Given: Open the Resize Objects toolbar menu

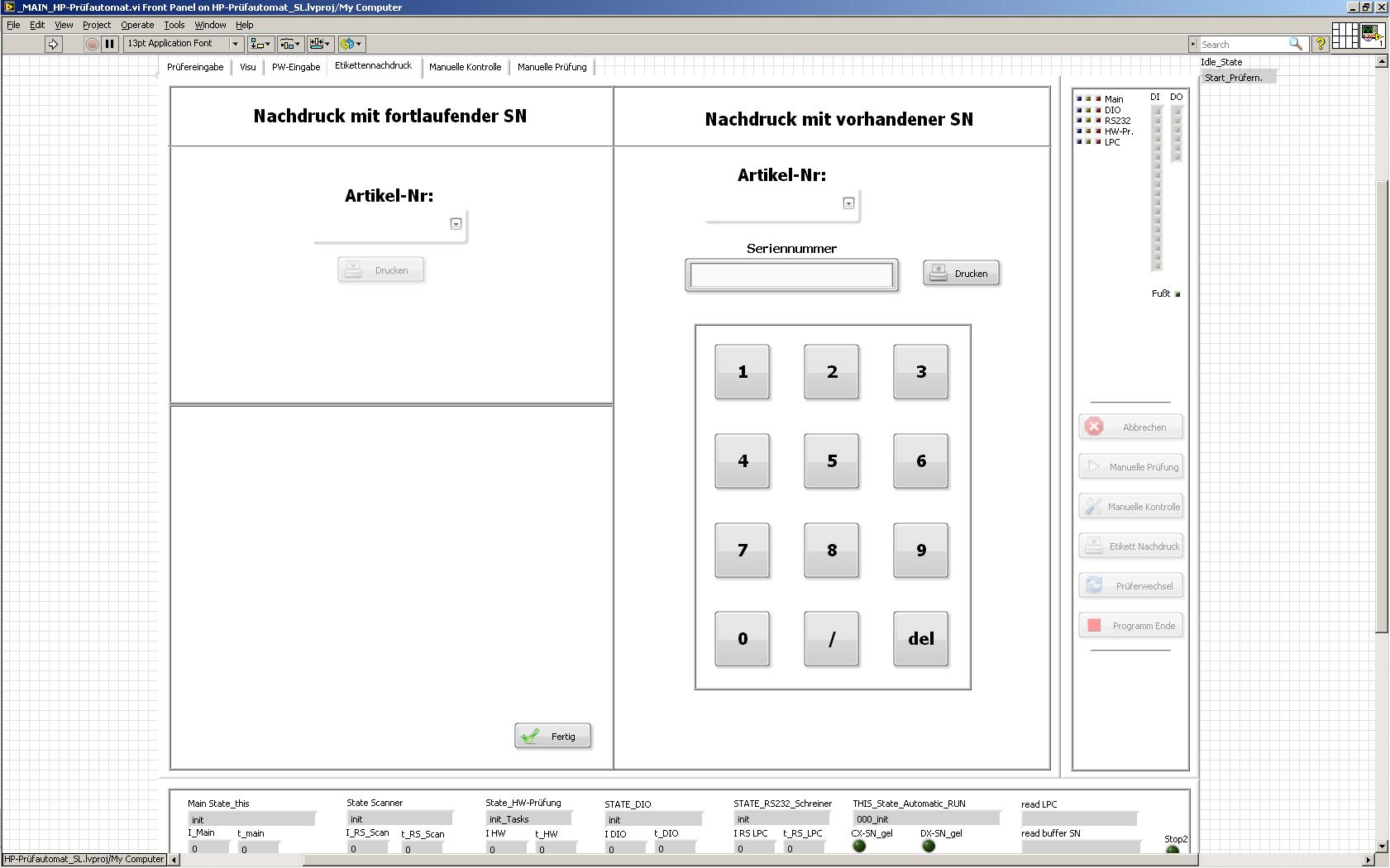Looking at the screenshot, I should pos(319,44).
